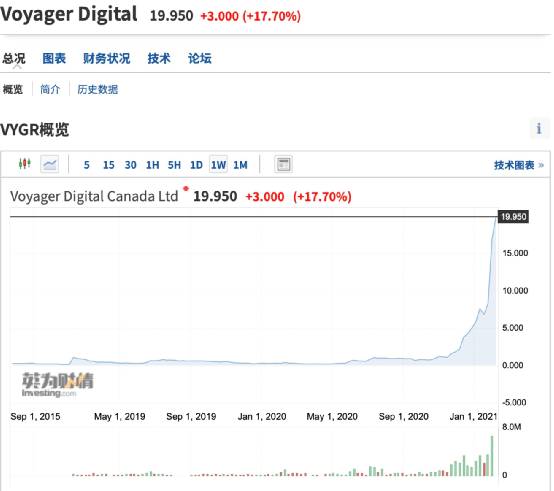Screen dimensions: 554x491
Task: Click the May 1, 2020 date label
Action: coord(332,417)
